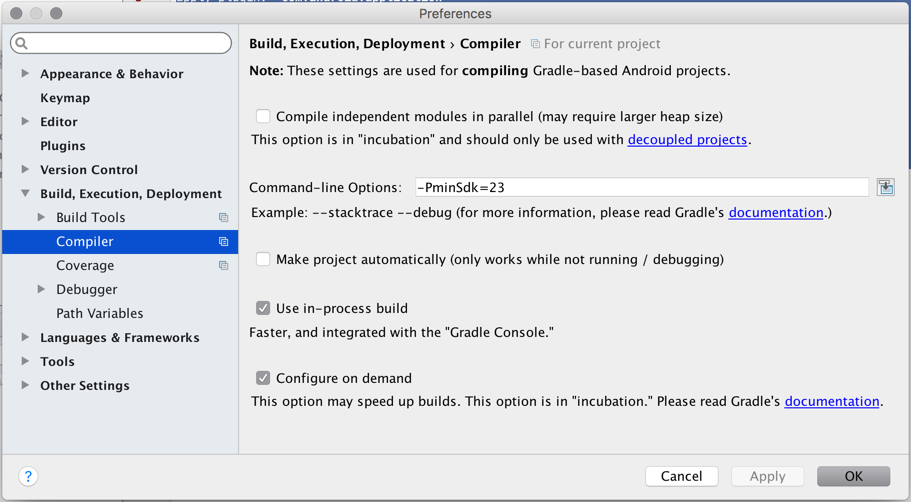Click project-level icon next to Coverage

click(x=223, y=266)
